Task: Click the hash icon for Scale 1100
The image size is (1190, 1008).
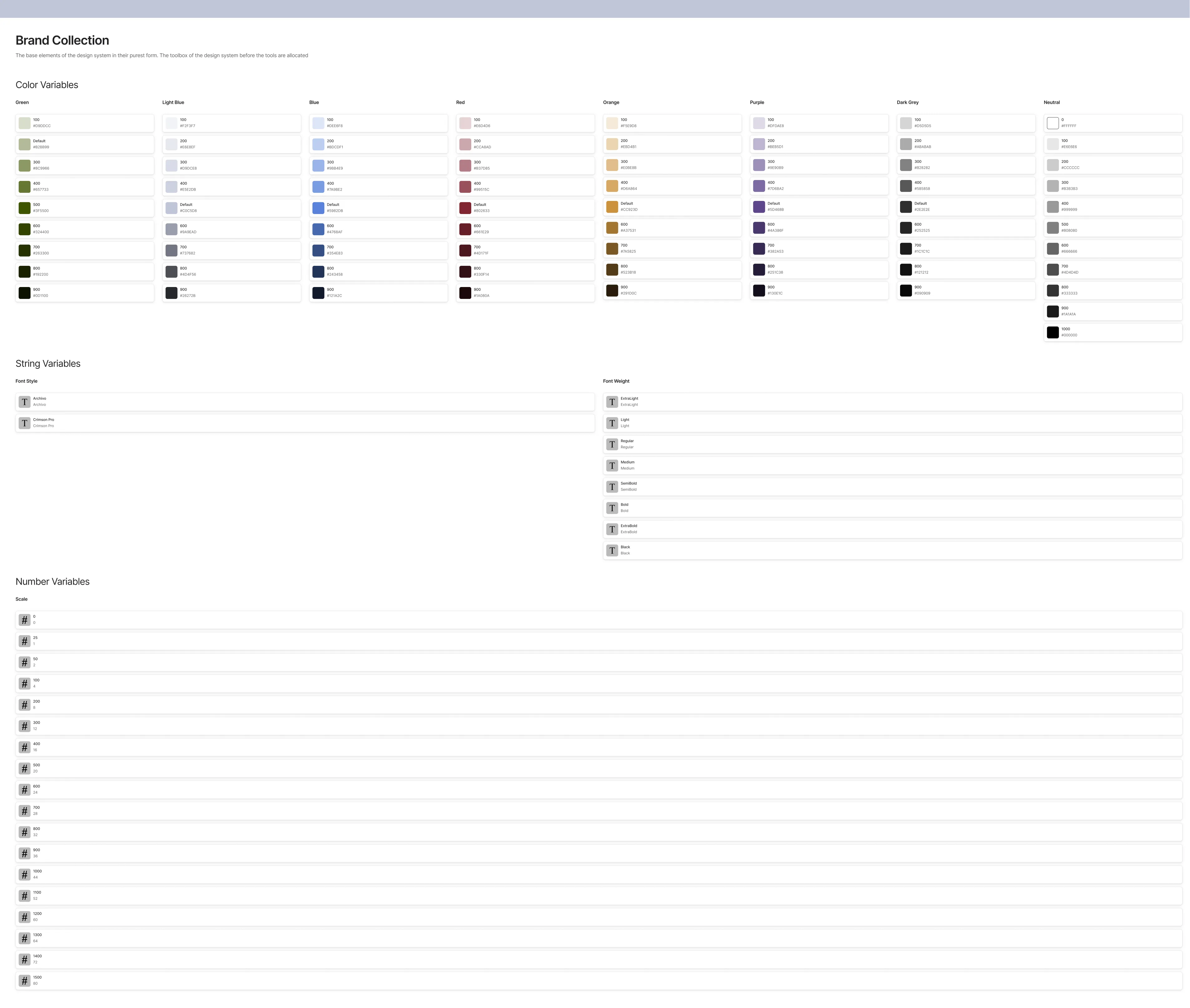Action: click(25, 895)
